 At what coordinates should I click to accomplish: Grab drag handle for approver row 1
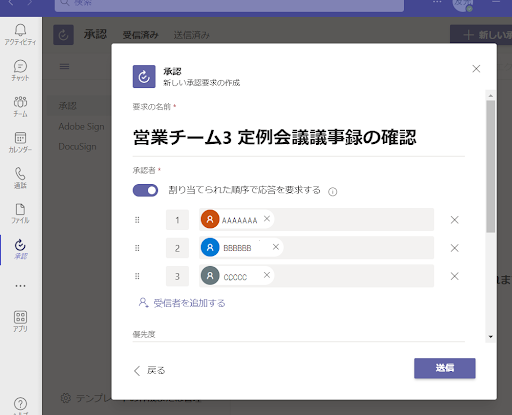pyautogui.click(x=137, y=220)
